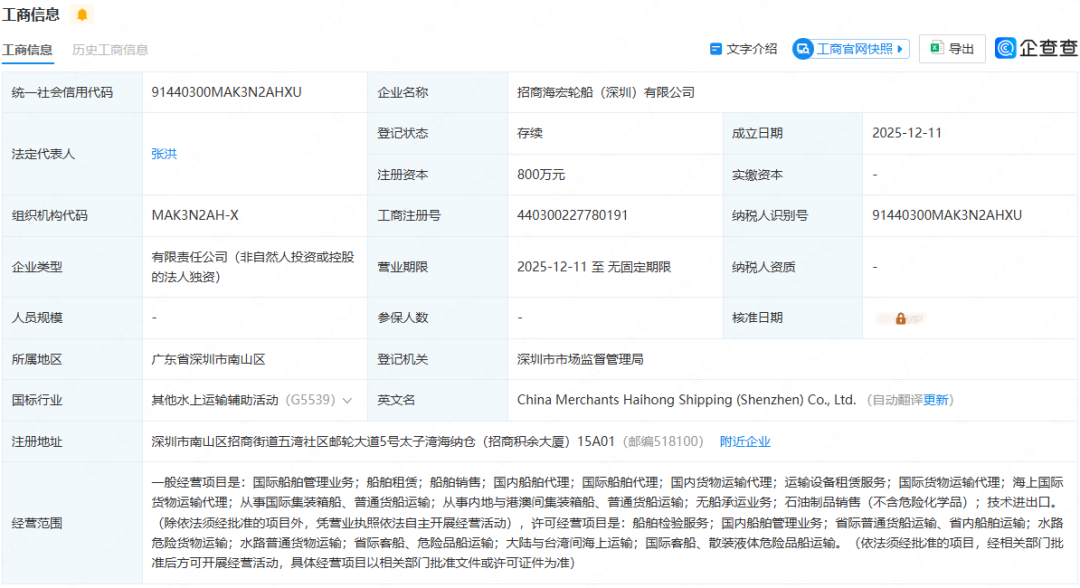
Task: Expand the 国标行业 G5539 chevron
Action: coord(347,400)
